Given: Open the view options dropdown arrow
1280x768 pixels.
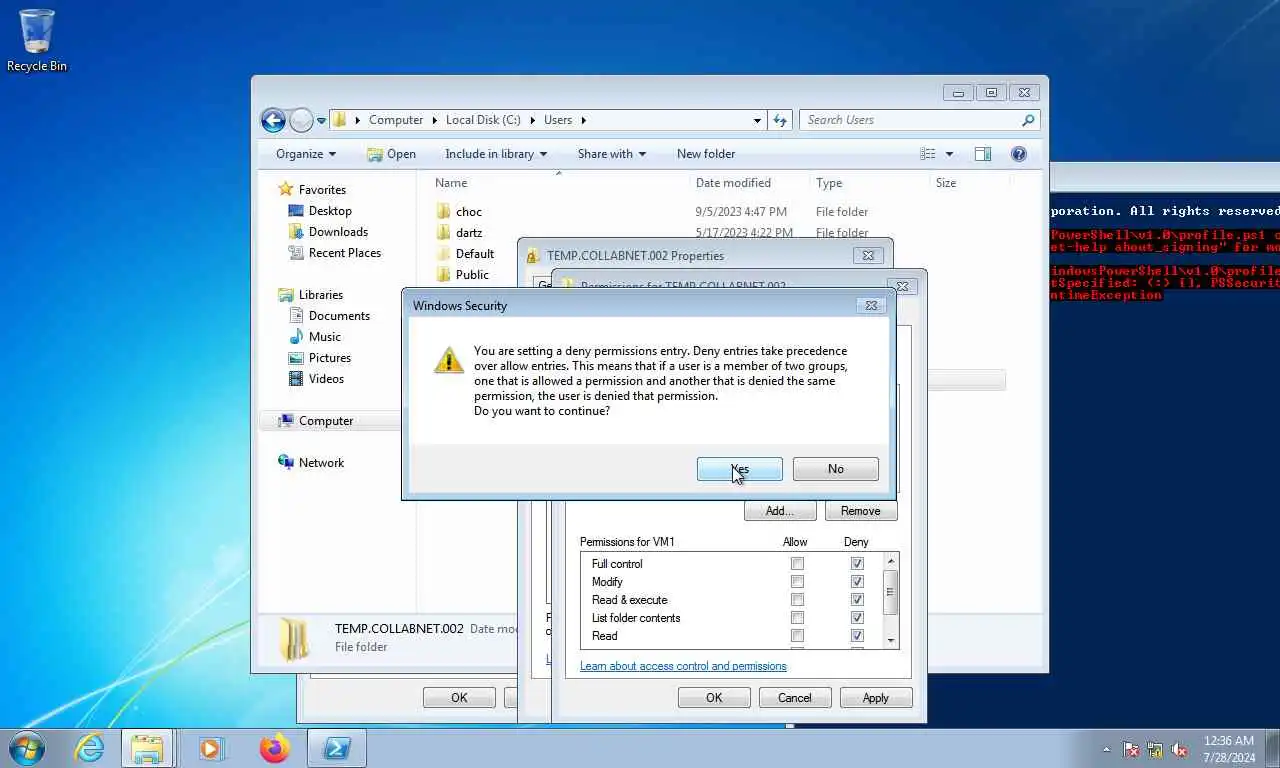Looking at the screenshot, I should (x=949, y=154).
